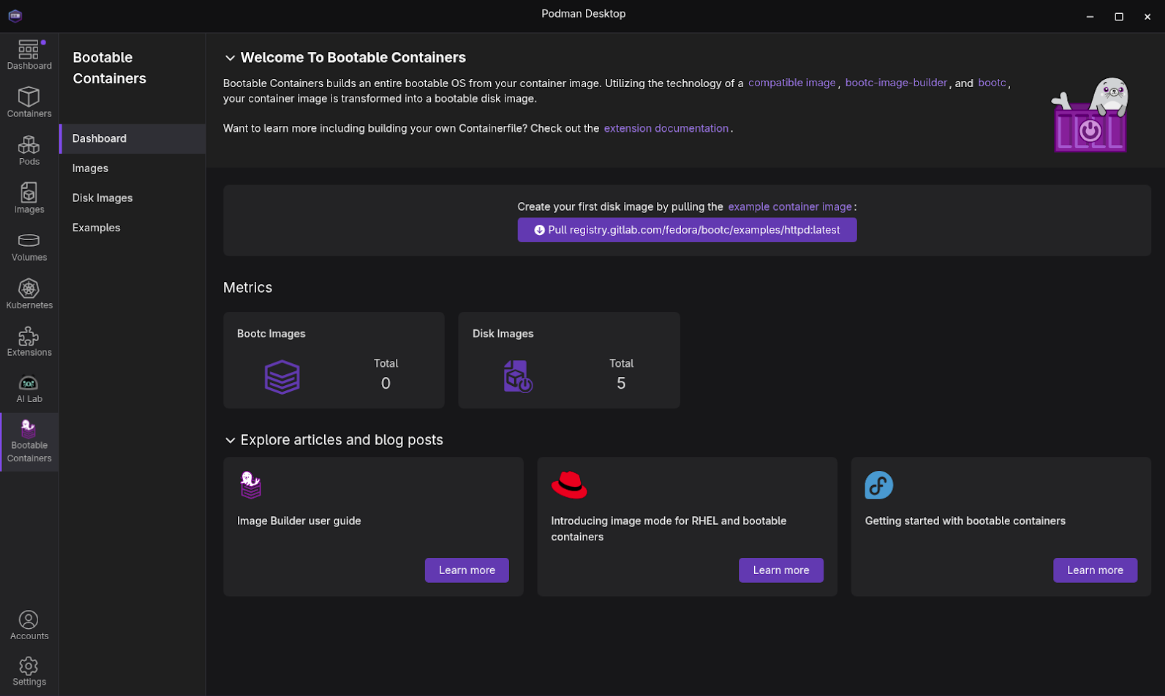1165x696 pixels.
Task: Open the Volumes sidebar icon
Action: (x=29, y=246)
